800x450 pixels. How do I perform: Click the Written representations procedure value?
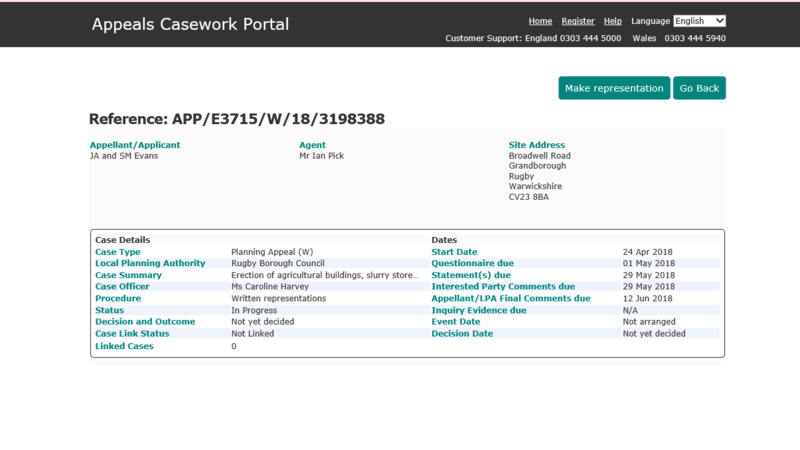278,298
